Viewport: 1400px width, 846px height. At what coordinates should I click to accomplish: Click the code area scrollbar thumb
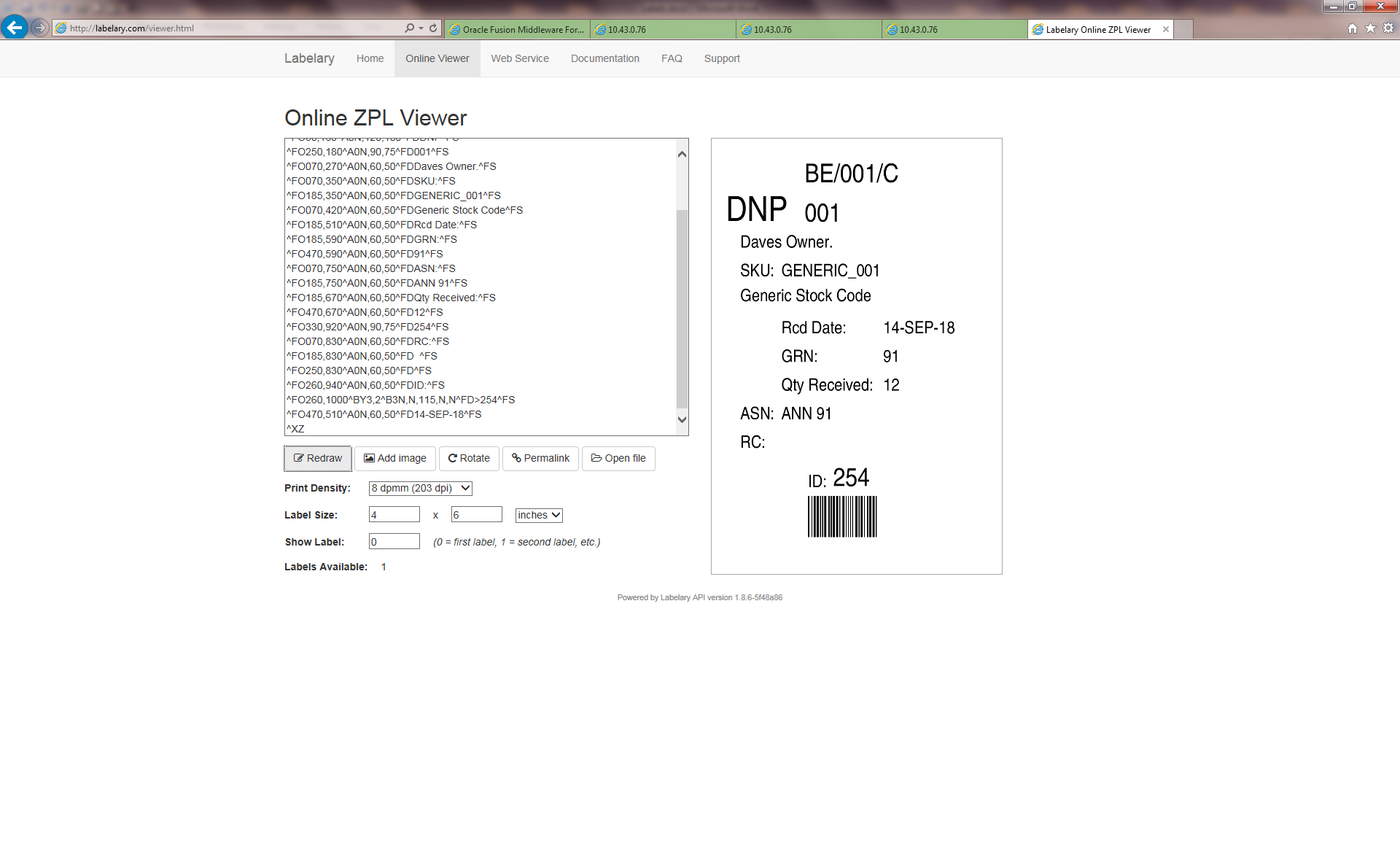(x=682, y=308)
